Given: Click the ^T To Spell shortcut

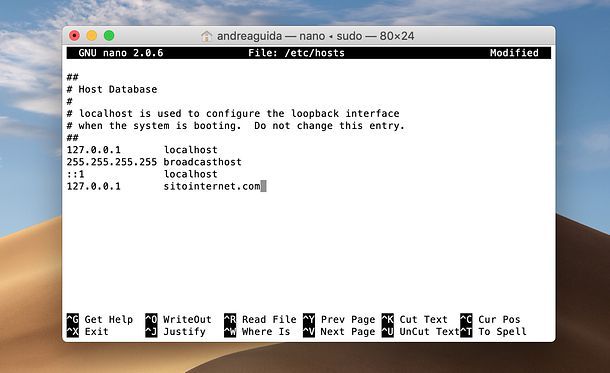Looking at the screenshot, I should coord(493,331).
